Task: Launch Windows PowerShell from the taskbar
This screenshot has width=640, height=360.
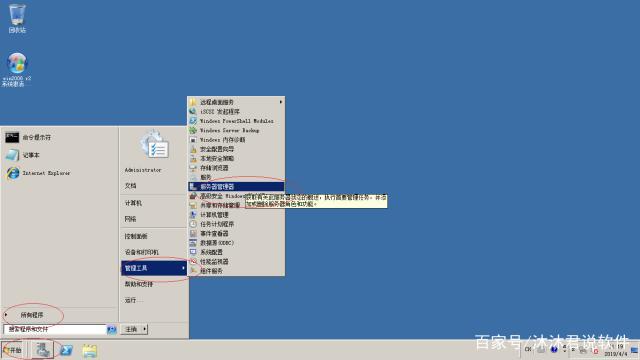Action: coord(66,350)
